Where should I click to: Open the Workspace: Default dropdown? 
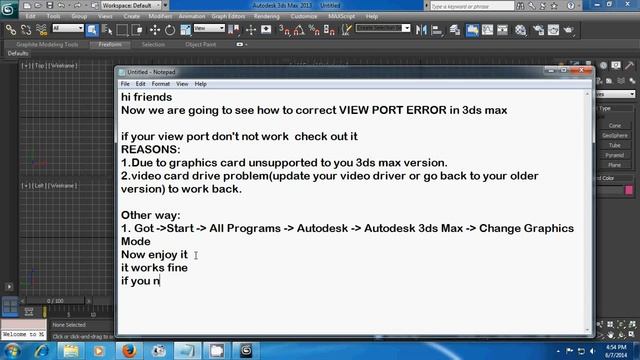point(131,5)
